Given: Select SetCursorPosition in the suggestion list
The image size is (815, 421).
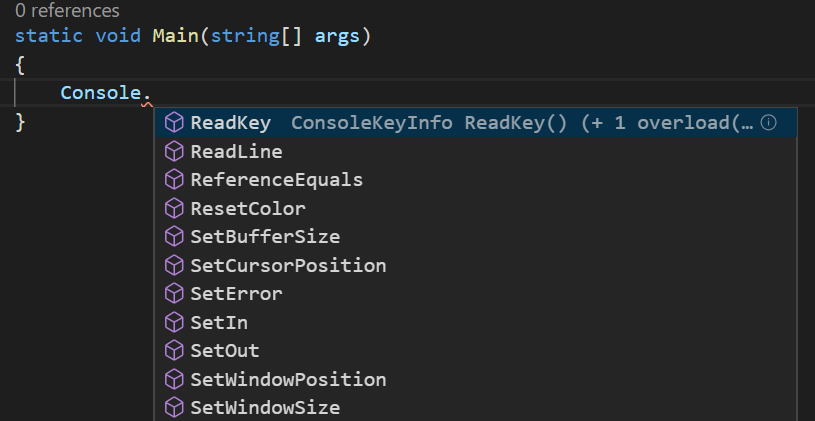Looking at the screenshot, I should tap(476, 266).
